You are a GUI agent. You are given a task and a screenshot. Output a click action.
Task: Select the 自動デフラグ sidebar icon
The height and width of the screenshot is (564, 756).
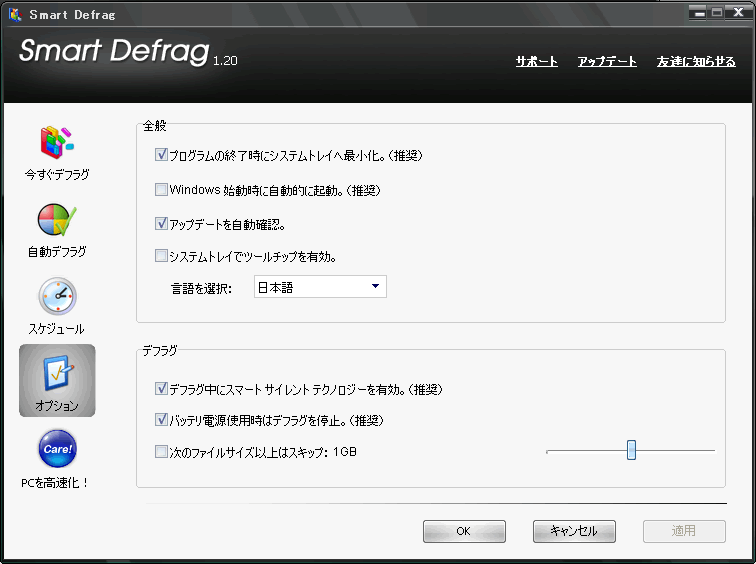[57, 220]
